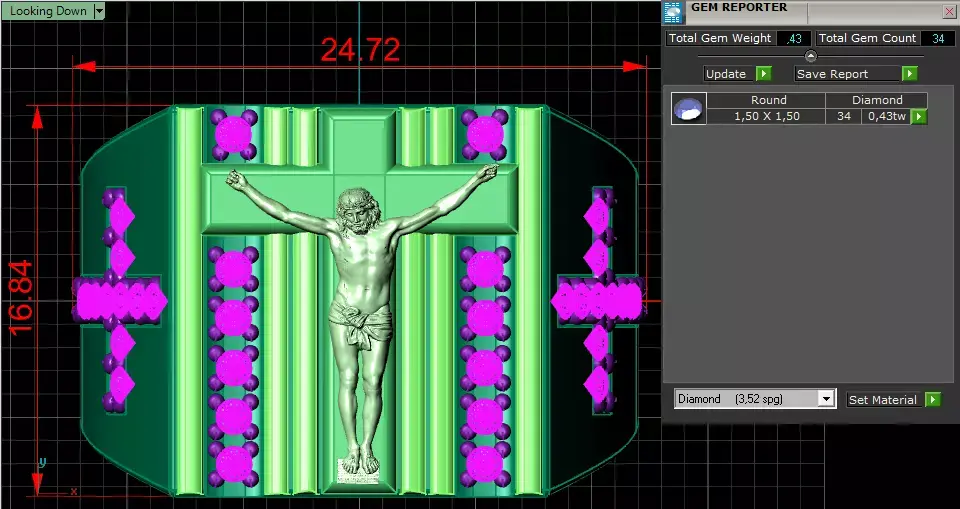Click the 24.72 width dimension text

coord(360,50)
